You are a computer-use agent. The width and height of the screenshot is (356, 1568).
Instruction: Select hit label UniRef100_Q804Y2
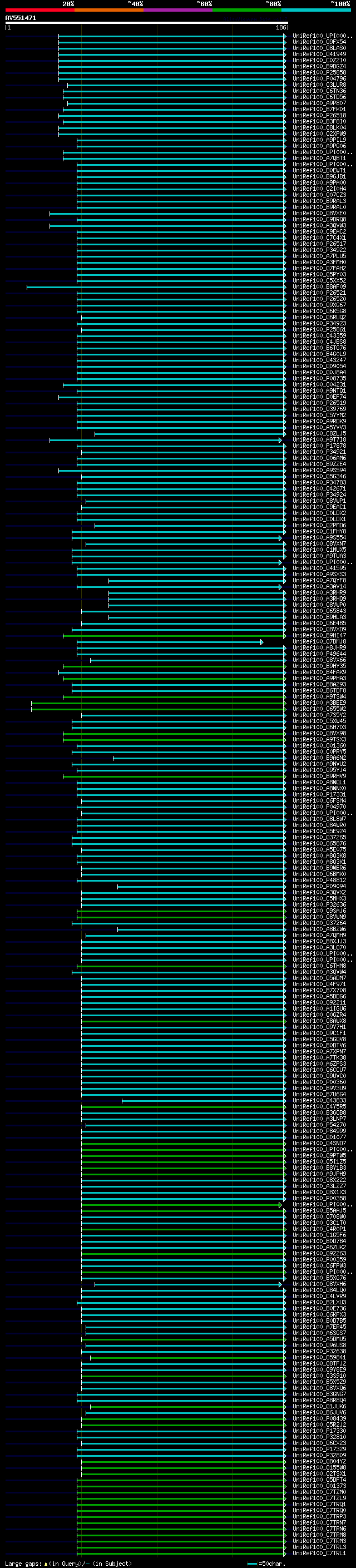[x=319, y=1461]
